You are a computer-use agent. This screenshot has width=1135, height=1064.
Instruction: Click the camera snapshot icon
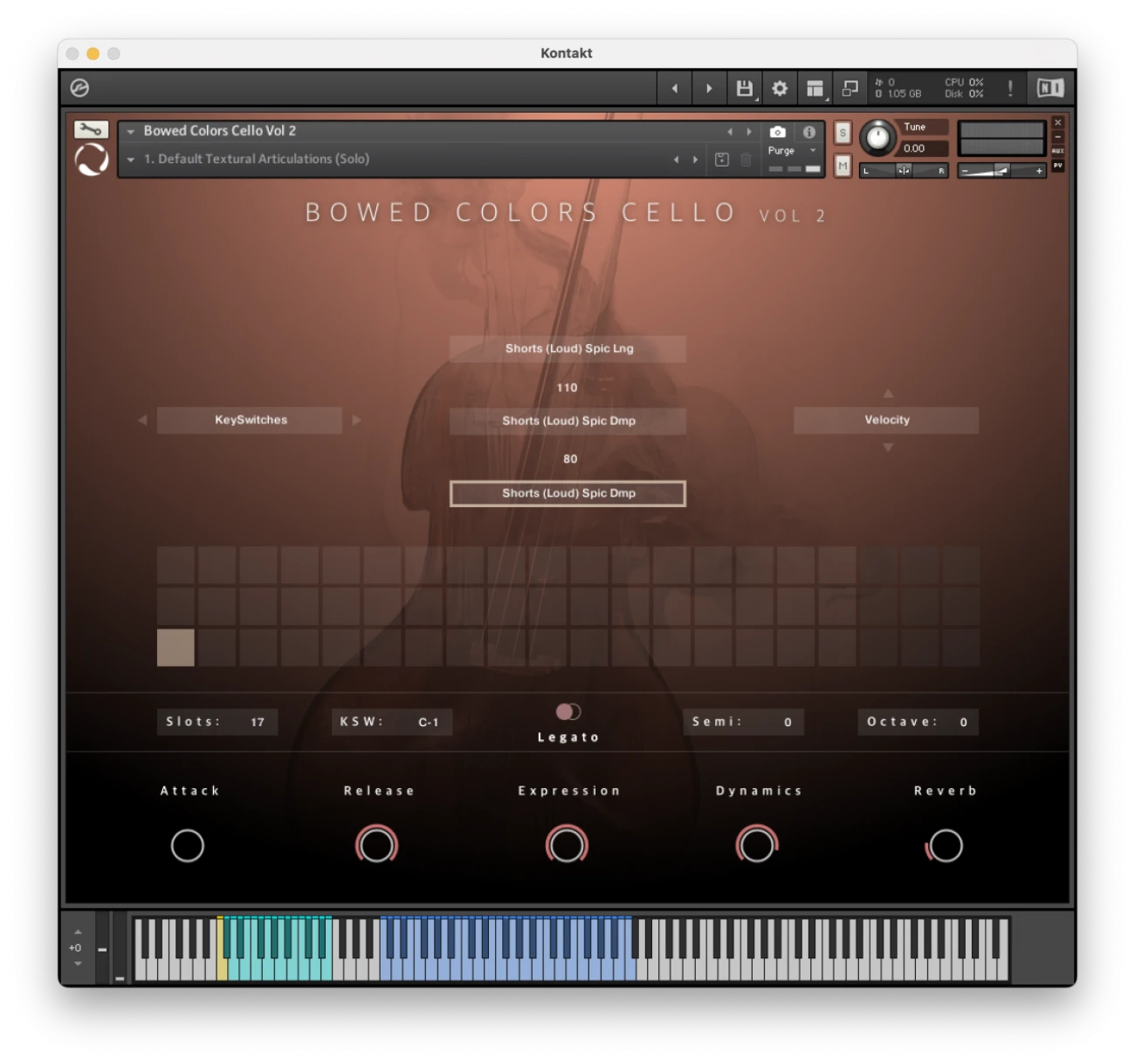pyautogui.click(x=777, y=132)
